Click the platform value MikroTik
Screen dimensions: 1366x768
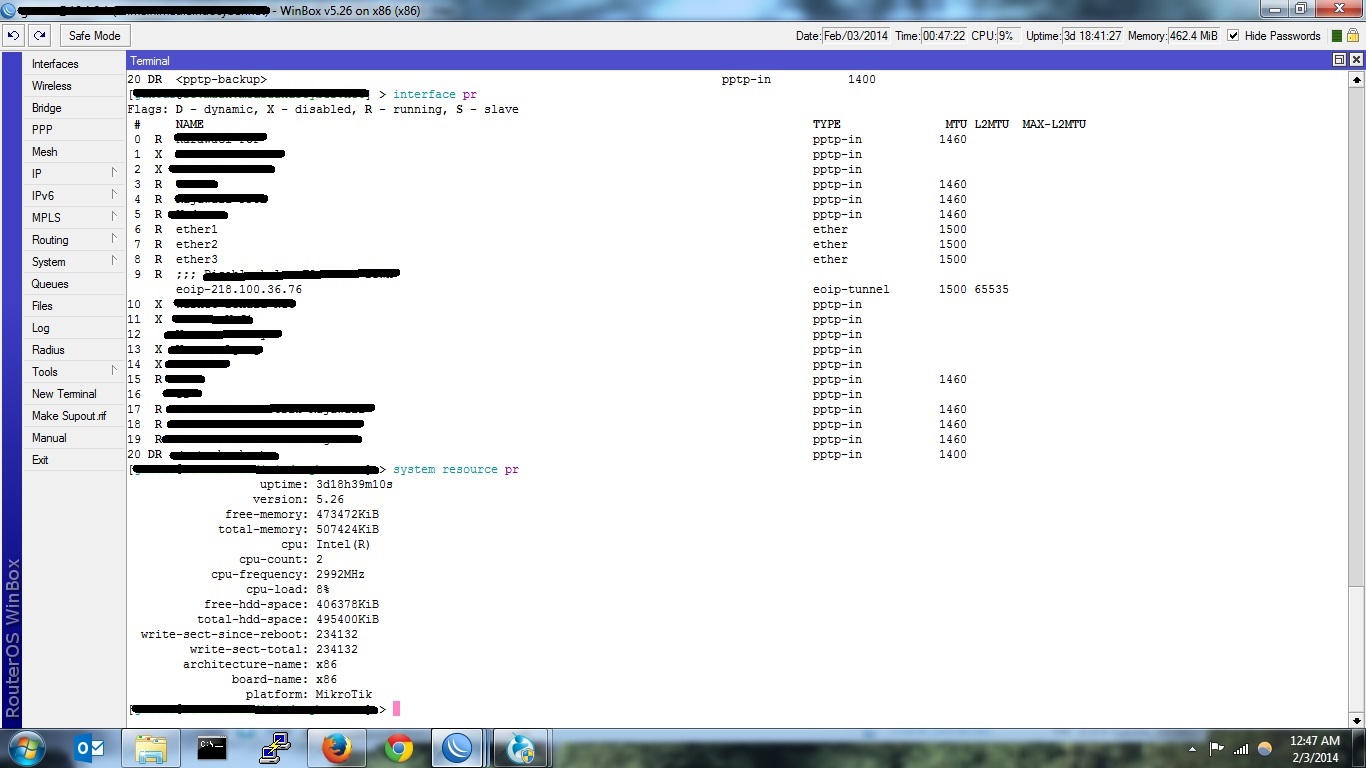(x=344, y=694)
